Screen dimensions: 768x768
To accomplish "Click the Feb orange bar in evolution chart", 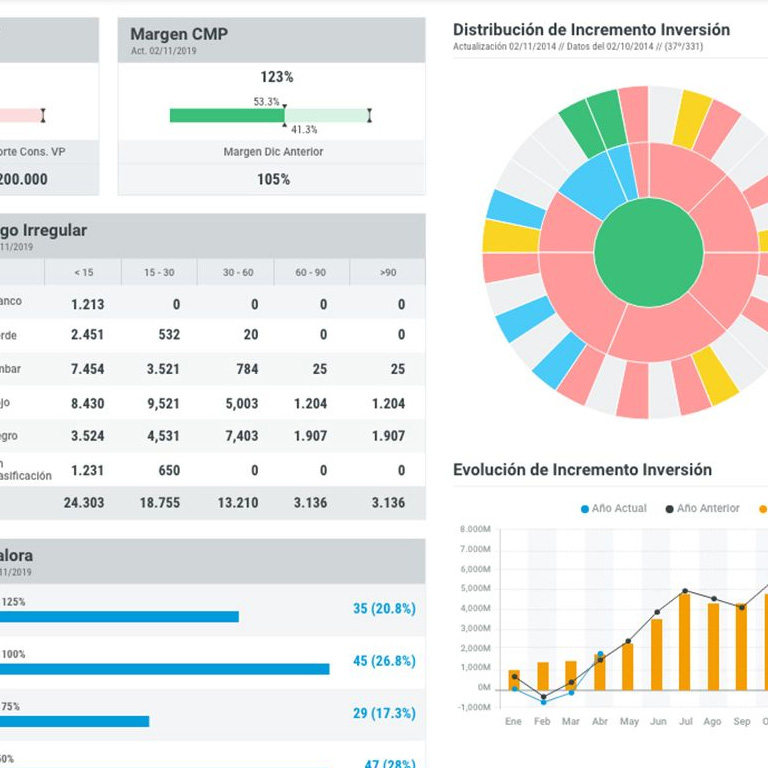I will pyautogui.click(x=543, y=676).
